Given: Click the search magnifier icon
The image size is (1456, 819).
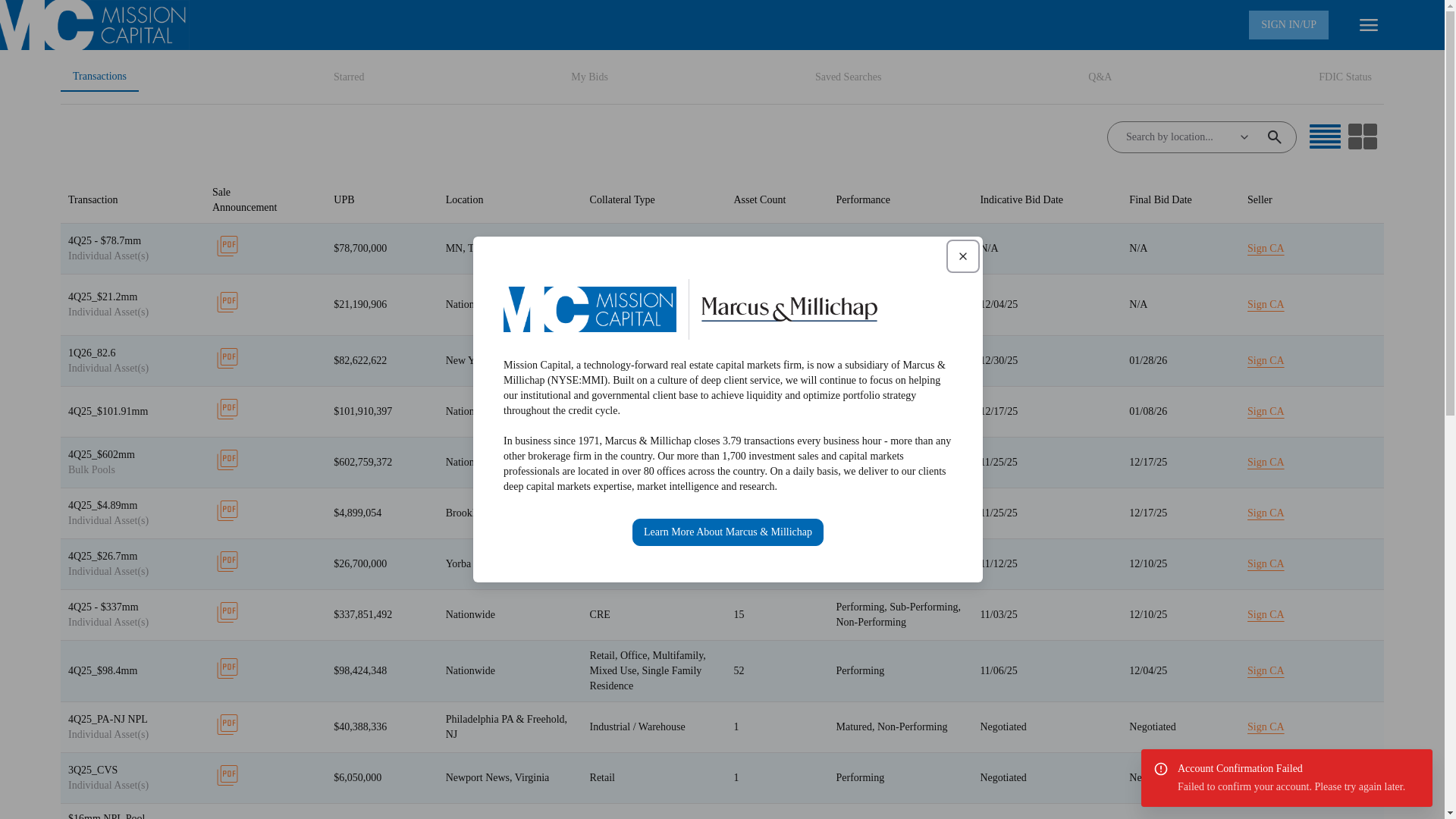Looking at the screenshot, I should pos(1274,137).
